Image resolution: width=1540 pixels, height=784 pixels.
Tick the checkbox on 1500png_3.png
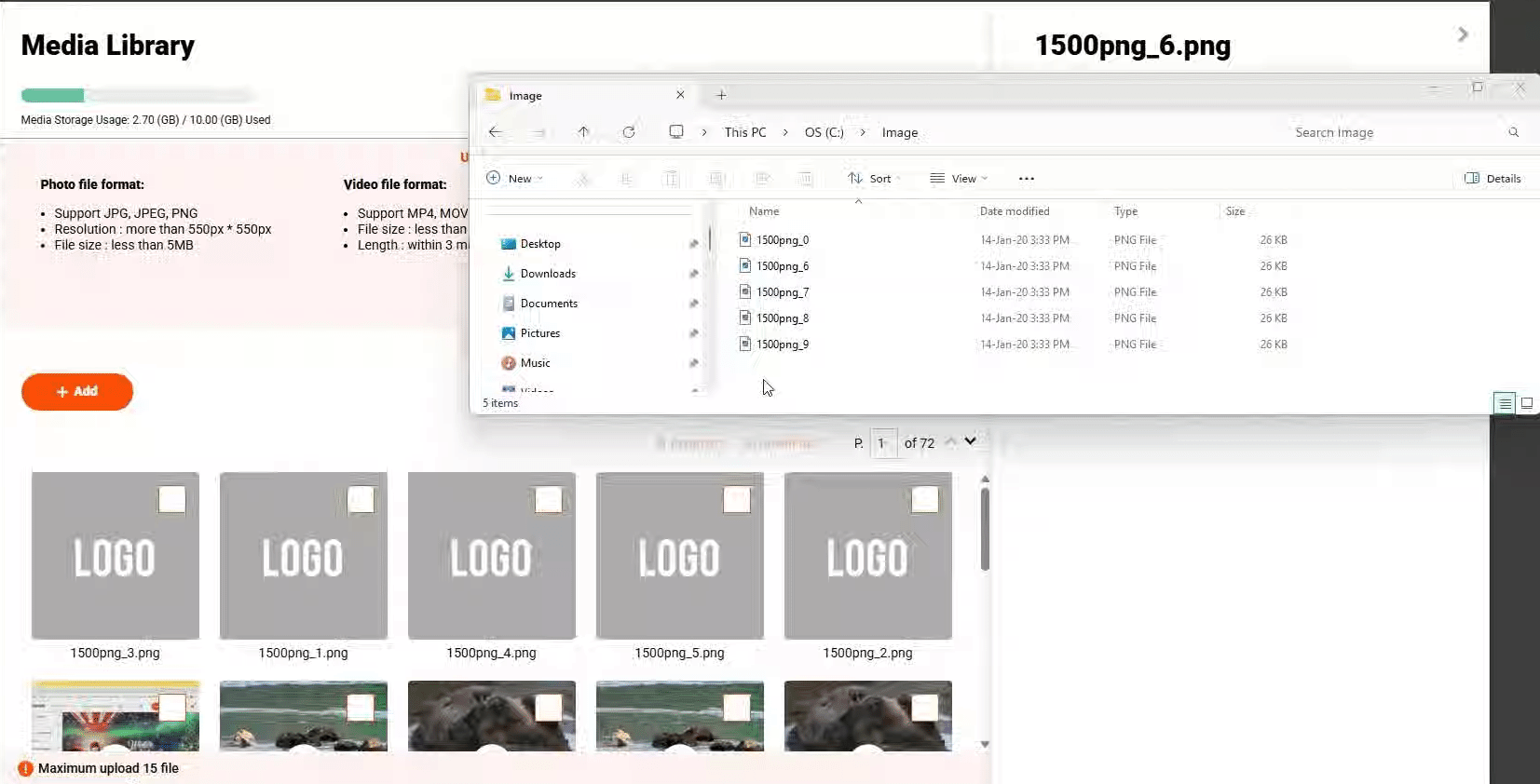click(172, 500)
